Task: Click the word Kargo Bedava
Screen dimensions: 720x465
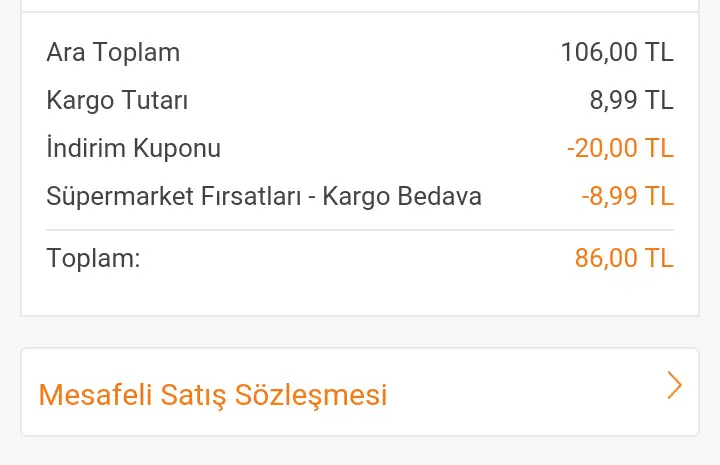Action: tap(402, 196)
